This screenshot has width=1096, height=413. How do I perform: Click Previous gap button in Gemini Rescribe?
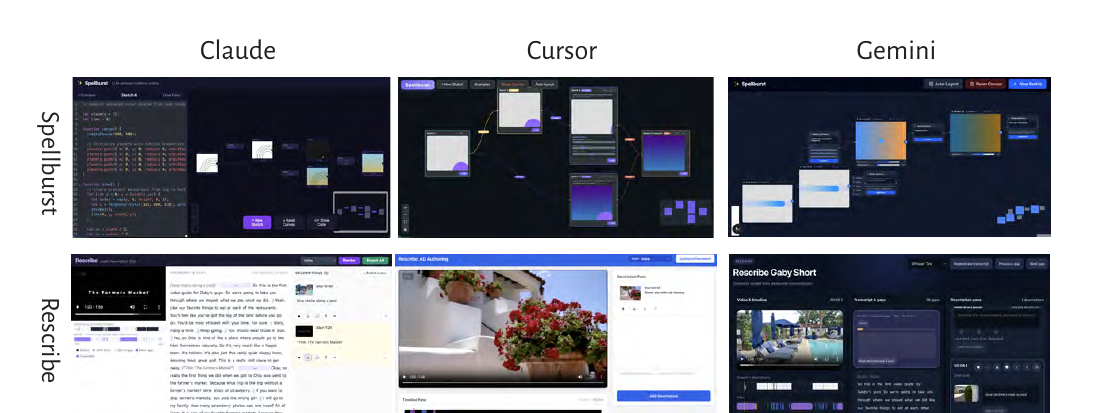pos(1009,264)
